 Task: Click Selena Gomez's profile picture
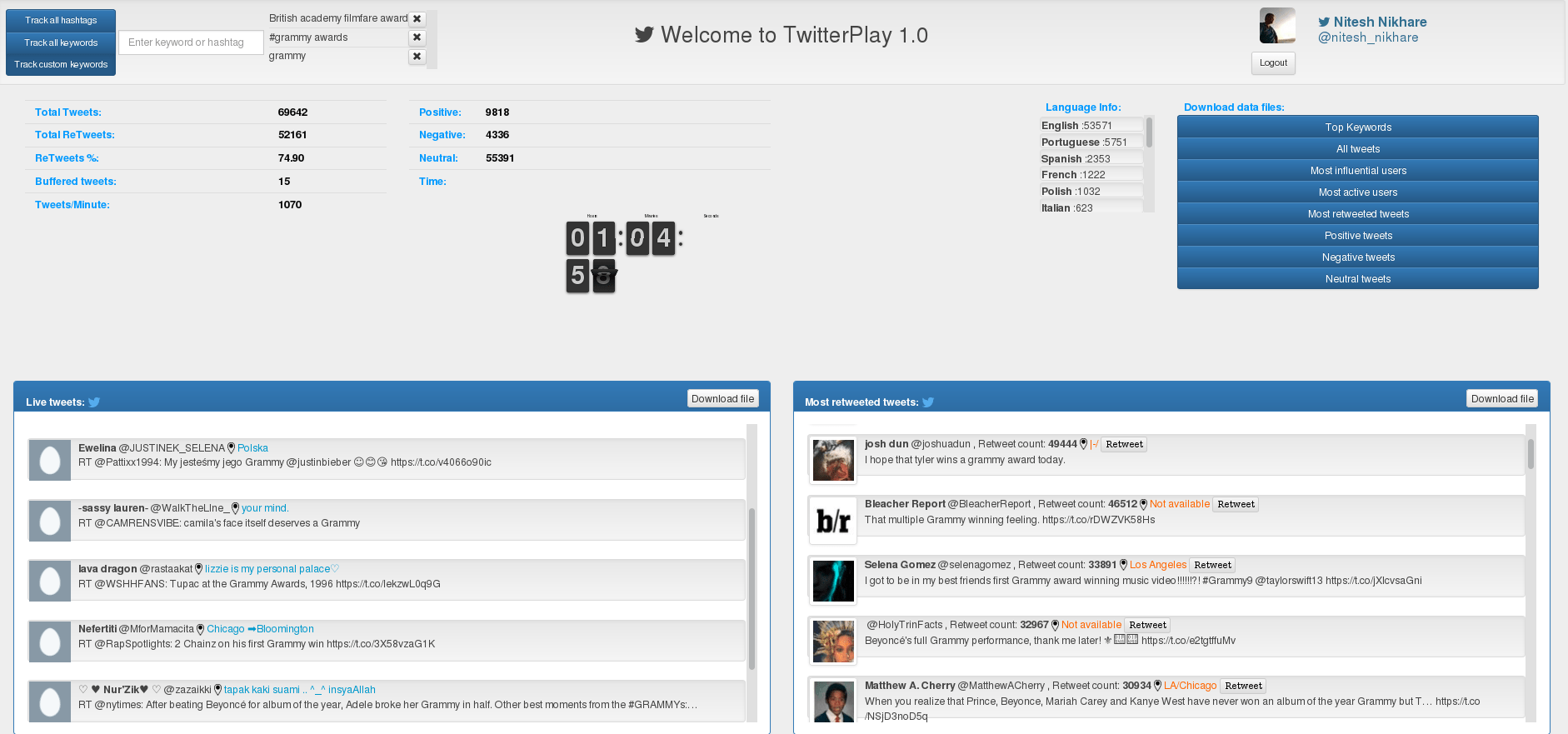coord(833,581)
